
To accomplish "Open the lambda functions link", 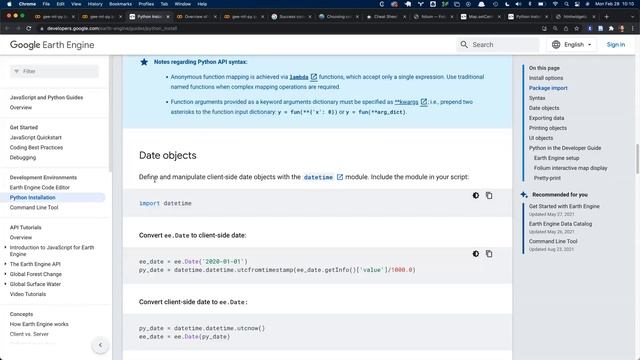I will 303,77.
